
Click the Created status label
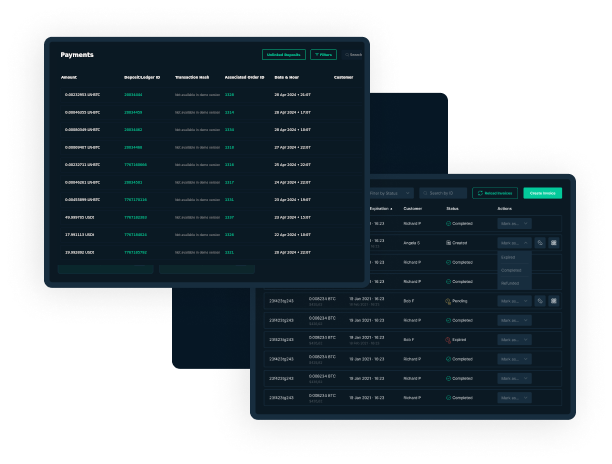click(460, 243)
